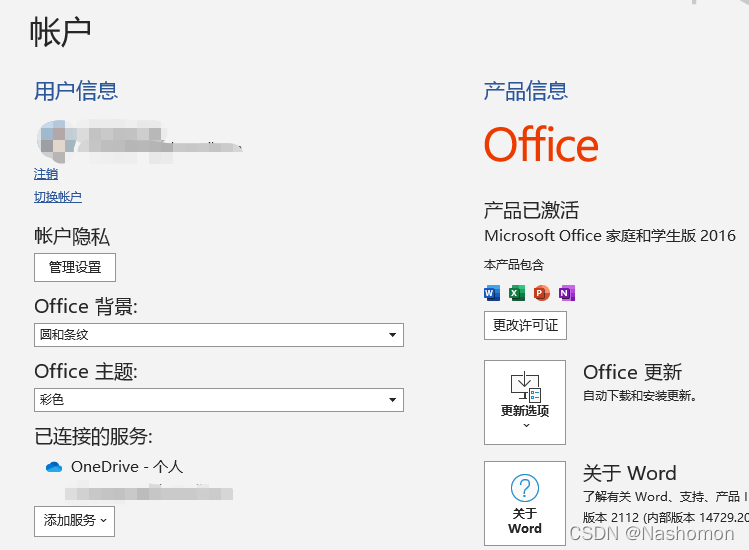Expand the Office 背景 dropdown showing 圆和条纹

(x=219, y=335)
